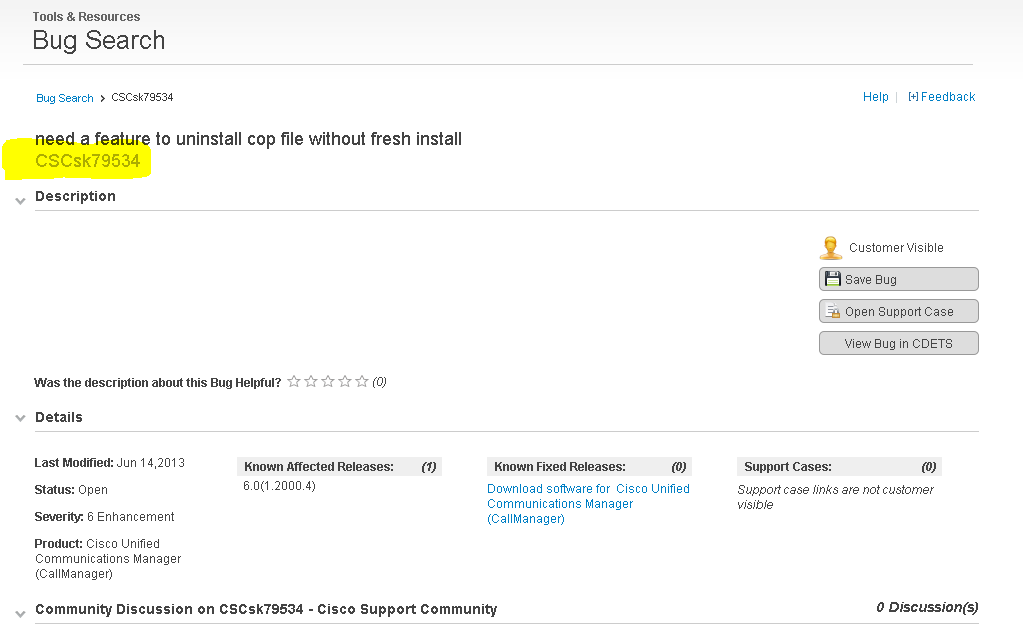Rate the bug description five stars
The height and width of the screenshot is (643, 1023).
point(362,381)
